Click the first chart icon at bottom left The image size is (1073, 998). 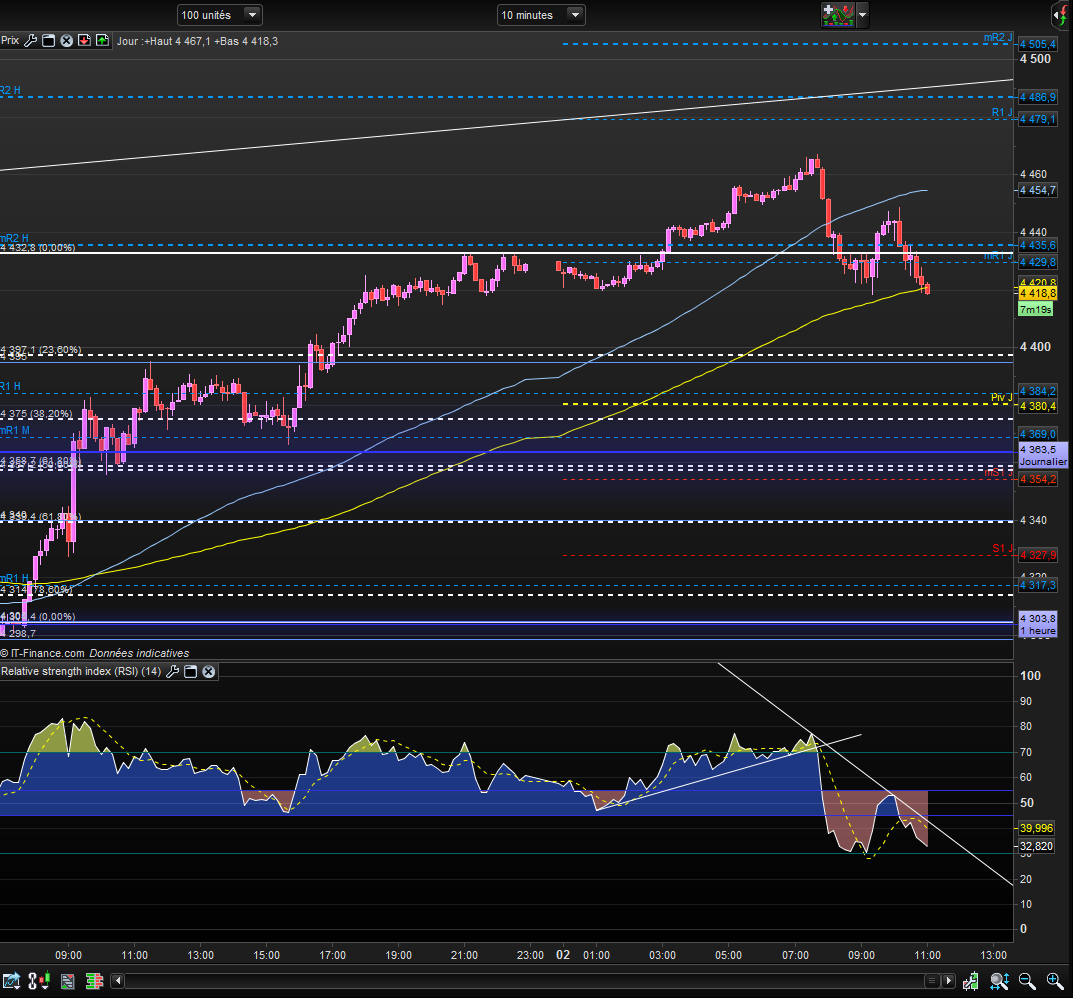click(12, 981)
